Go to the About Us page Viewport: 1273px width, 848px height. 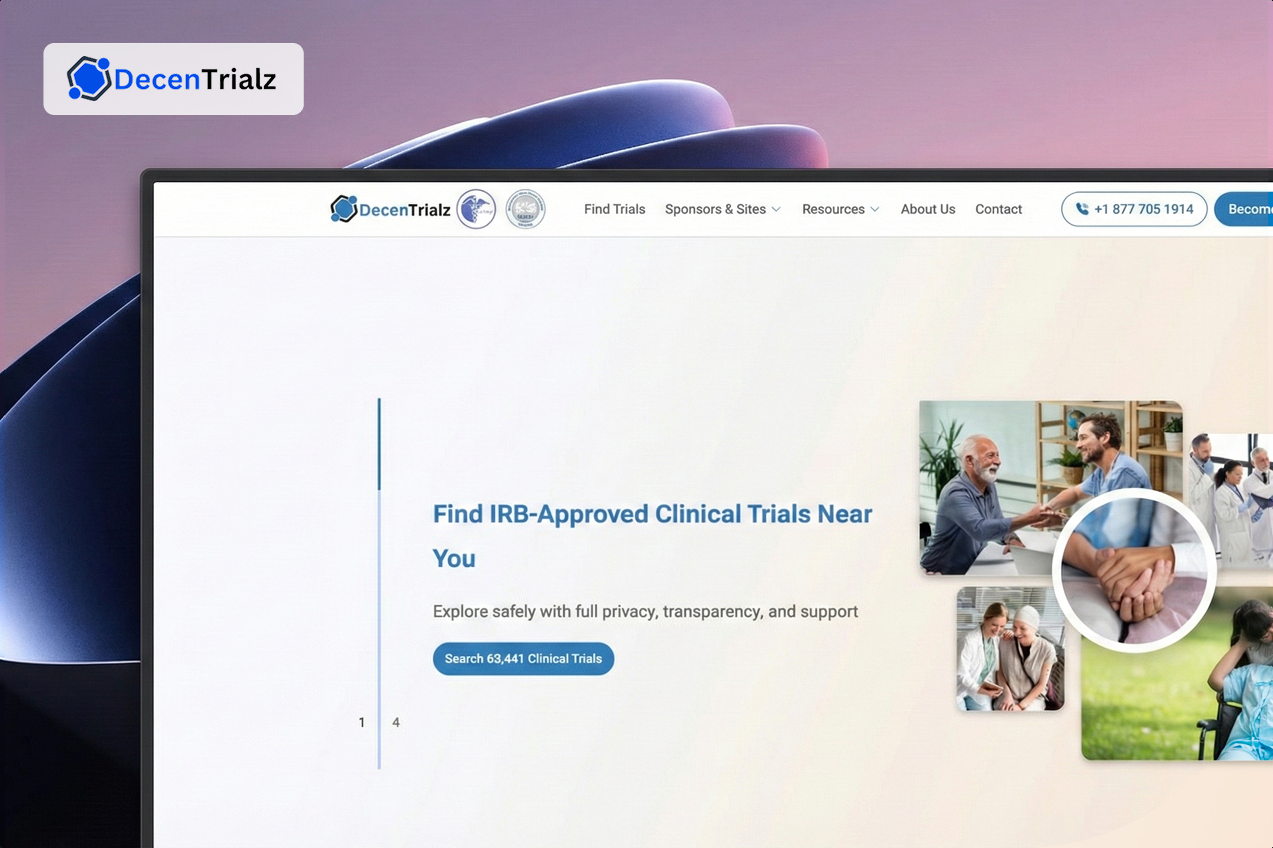(927, 210)
